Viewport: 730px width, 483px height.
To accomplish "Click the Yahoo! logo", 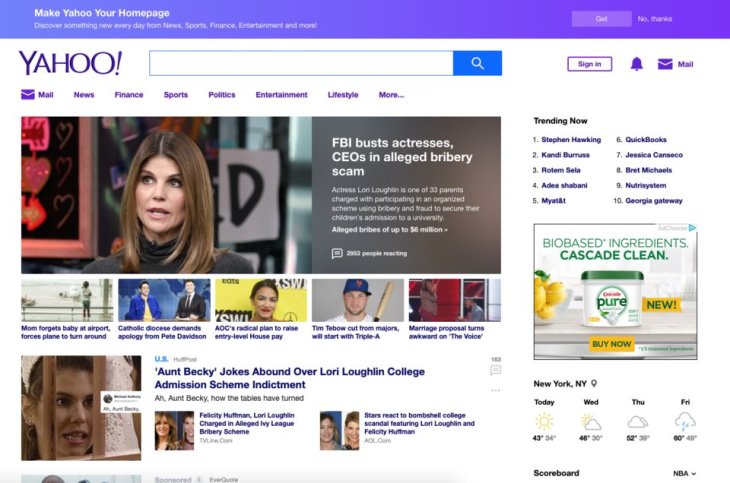I will point(70,63).
